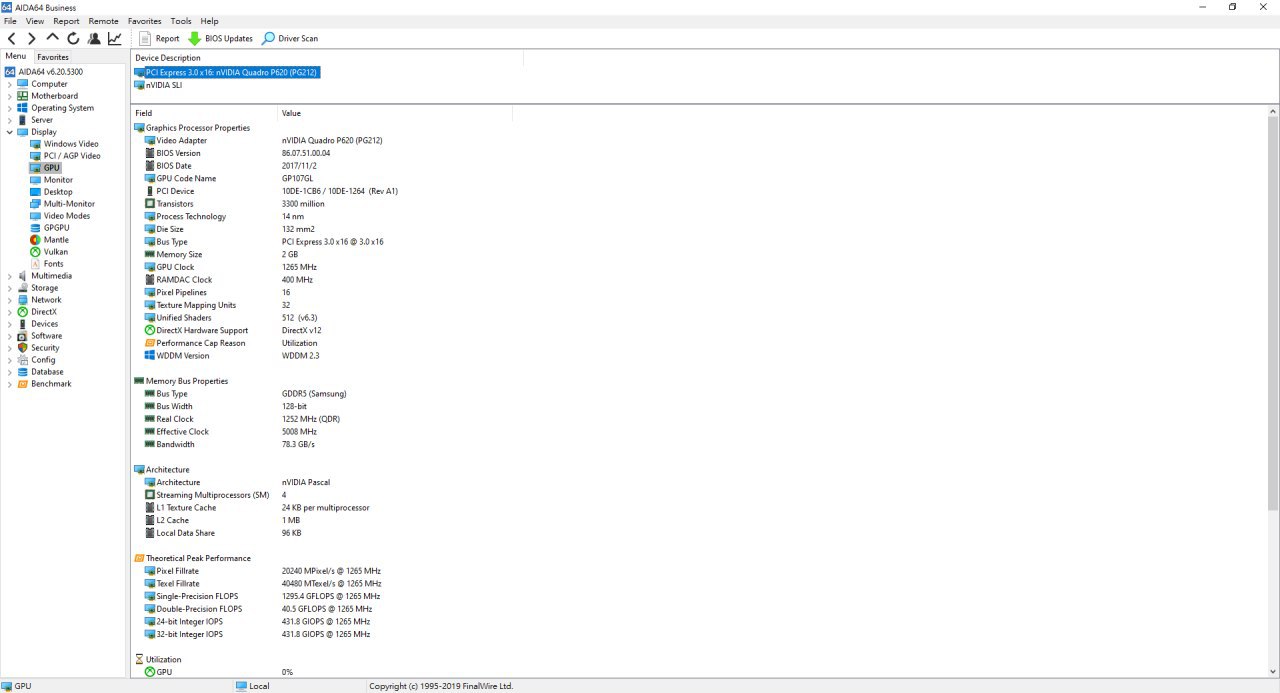Open the Help menu

[209, 21]
